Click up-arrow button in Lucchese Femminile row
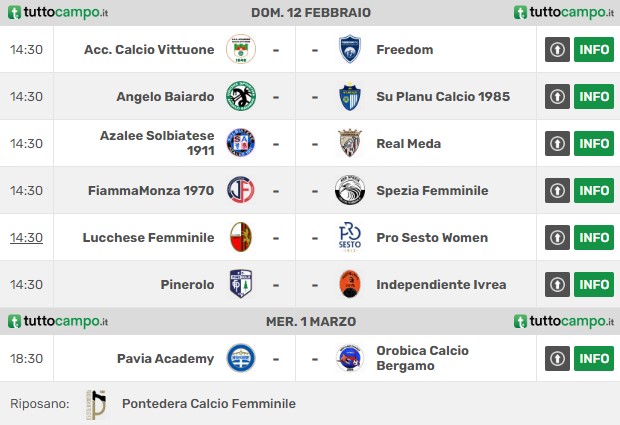 (557, 237)
